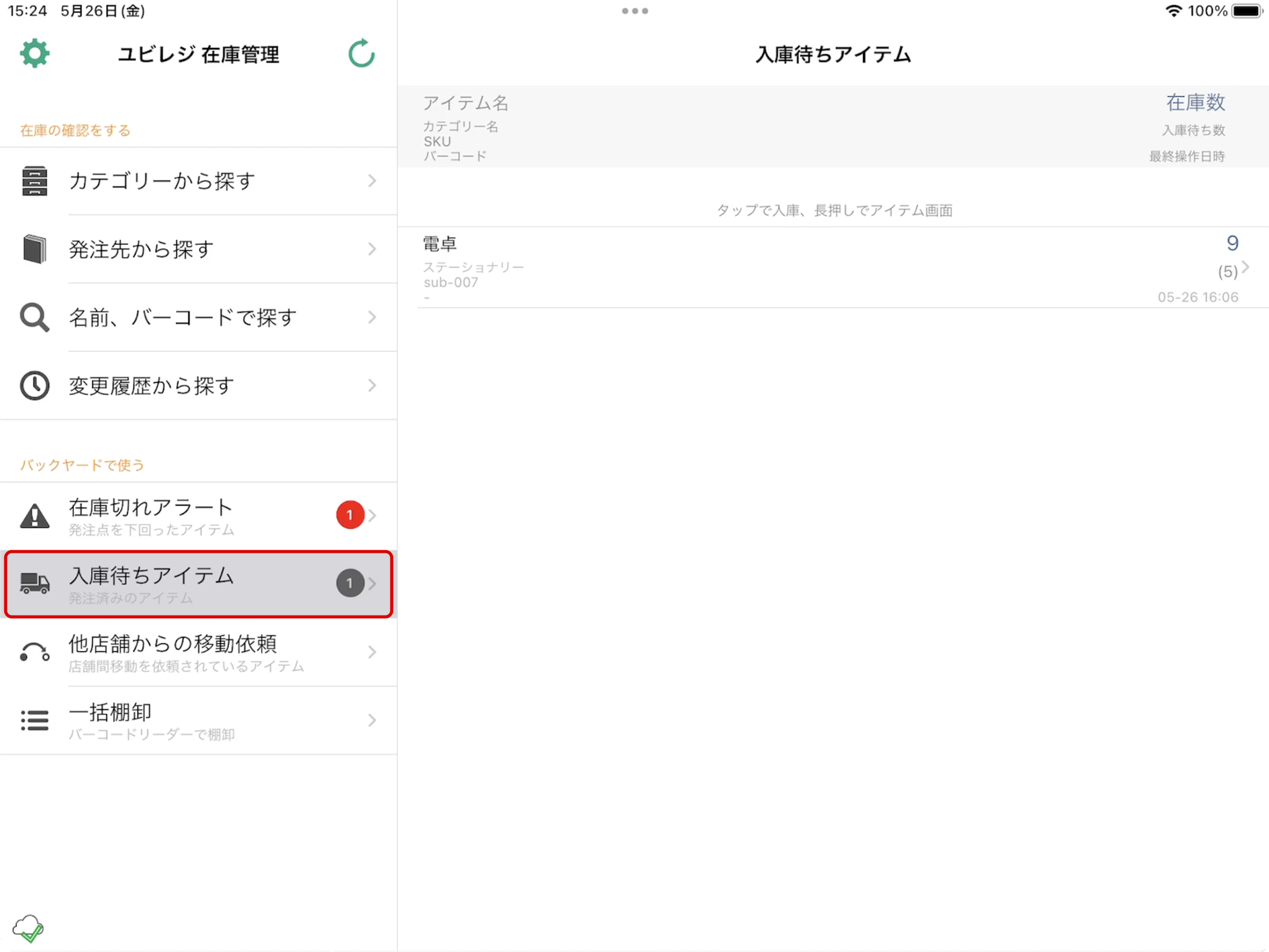Tap the chevron on 入庫待ちアイテム row
The width and height of the screenshot is (1269, 952).
pyautogui.click(x=372, y=584)
